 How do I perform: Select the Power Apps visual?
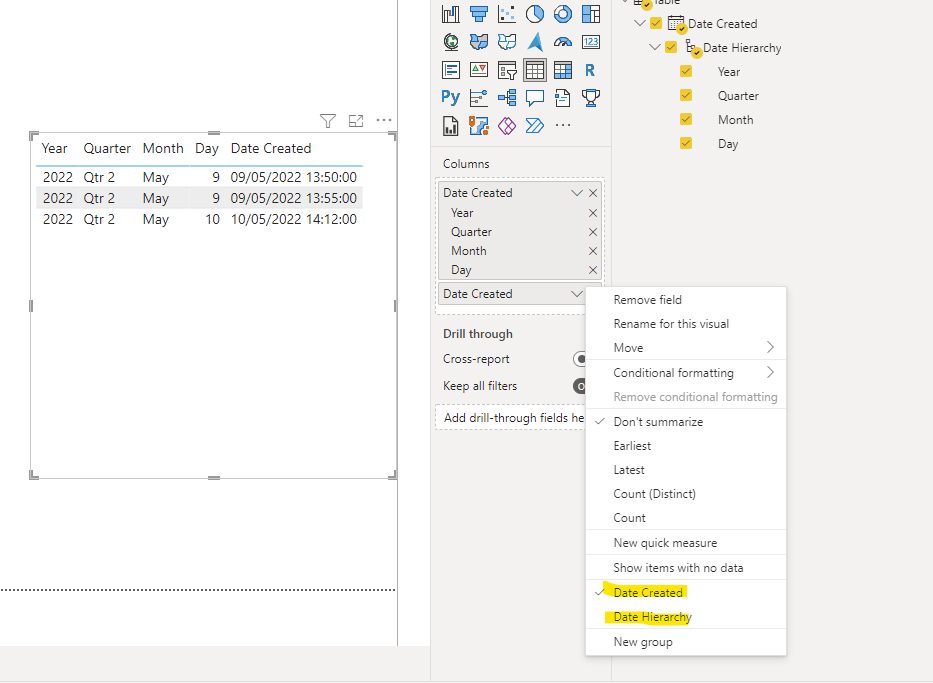tap(506, 126)
